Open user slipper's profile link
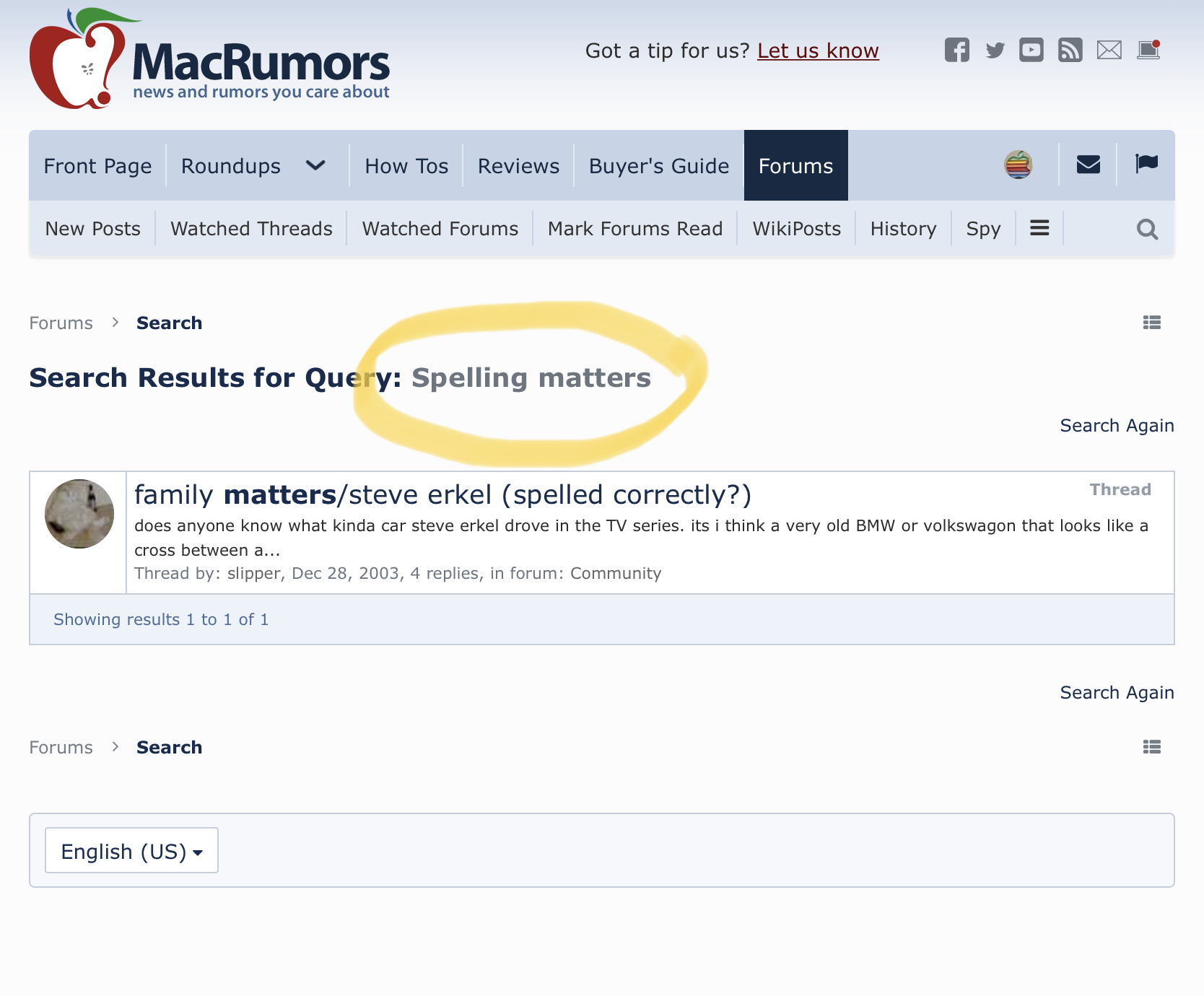 tap(254, 573)
